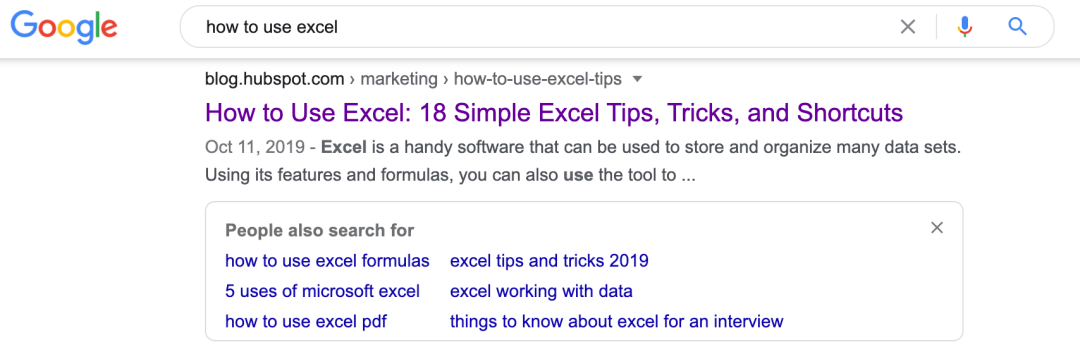Focus the search box containing 'how to use excel'
The height and width of the screenshot is (364, 1080).
tap(537, 27)
